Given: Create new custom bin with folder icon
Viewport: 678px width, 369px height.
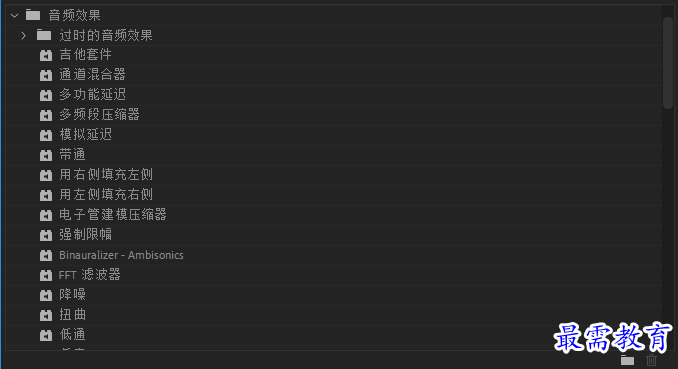Looking at the screenshot, I should [627, 360].
